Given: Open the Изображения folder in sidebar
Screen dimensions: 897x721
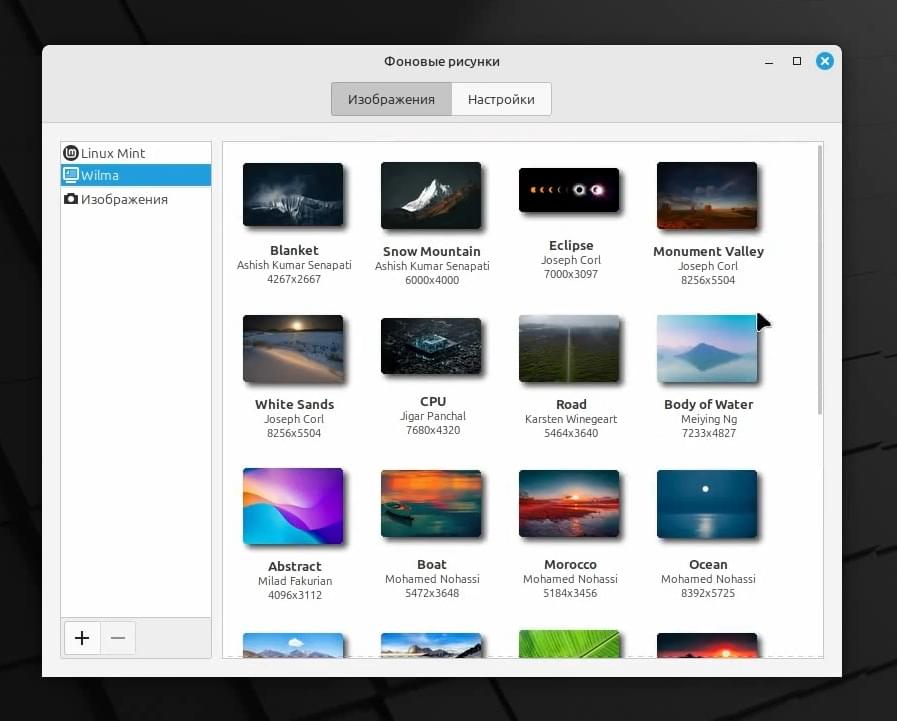Looking at the screenshot, I should click(x=136, y=199).
